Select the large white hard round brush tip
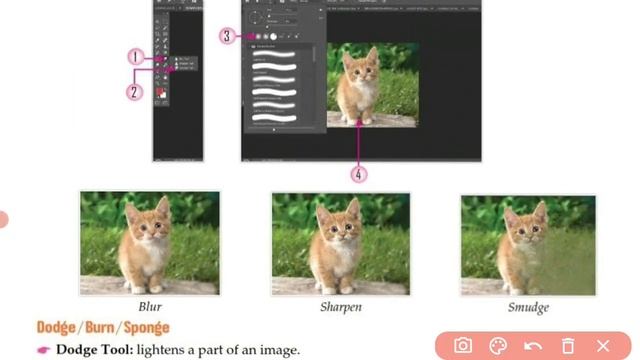 point(273,37)
